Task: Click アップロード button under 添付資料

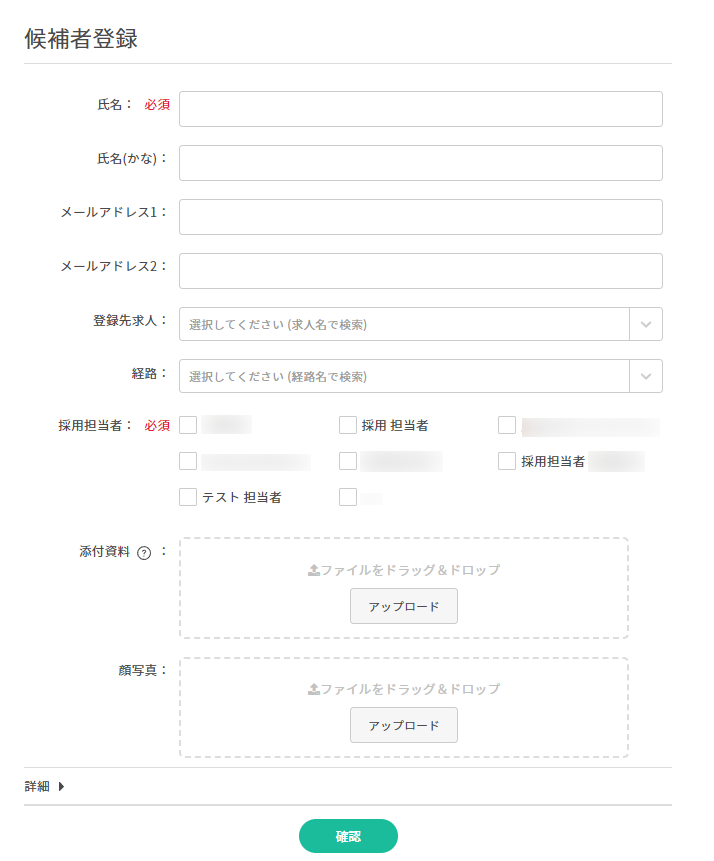Action: 404,606
